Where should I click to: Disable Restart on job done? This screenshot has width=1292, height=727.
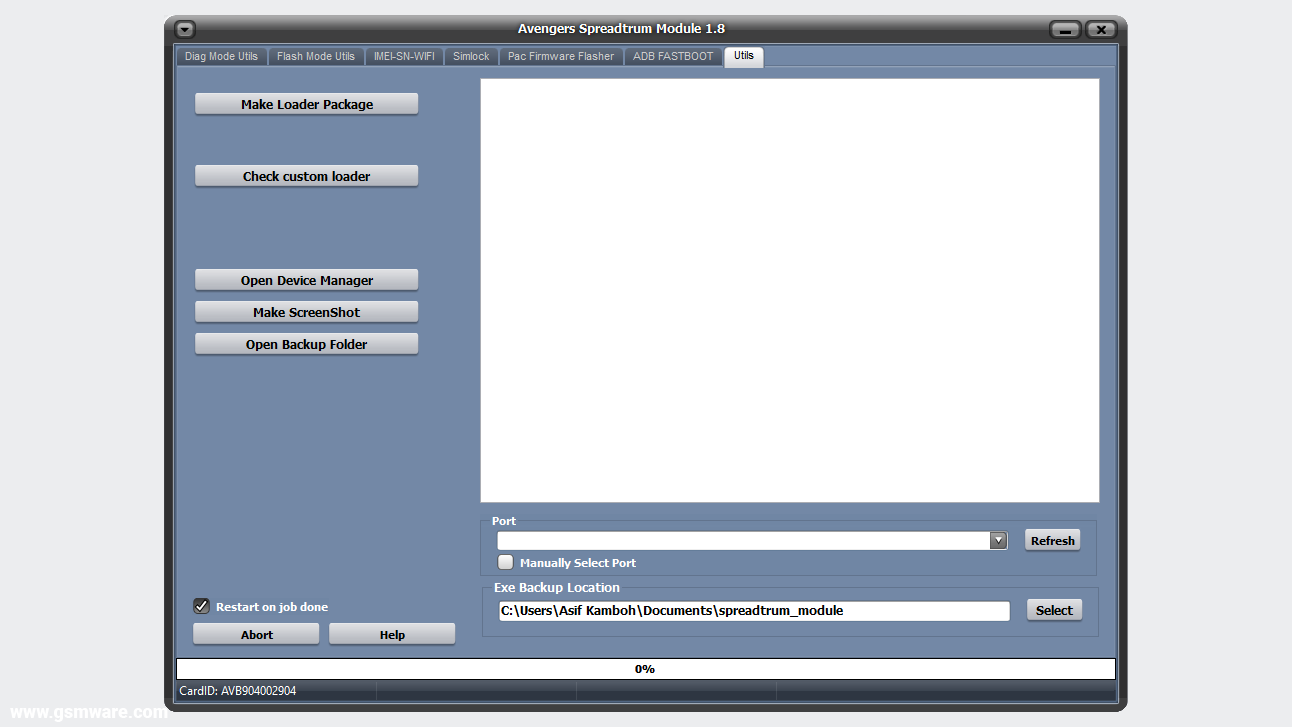point(201,606)
